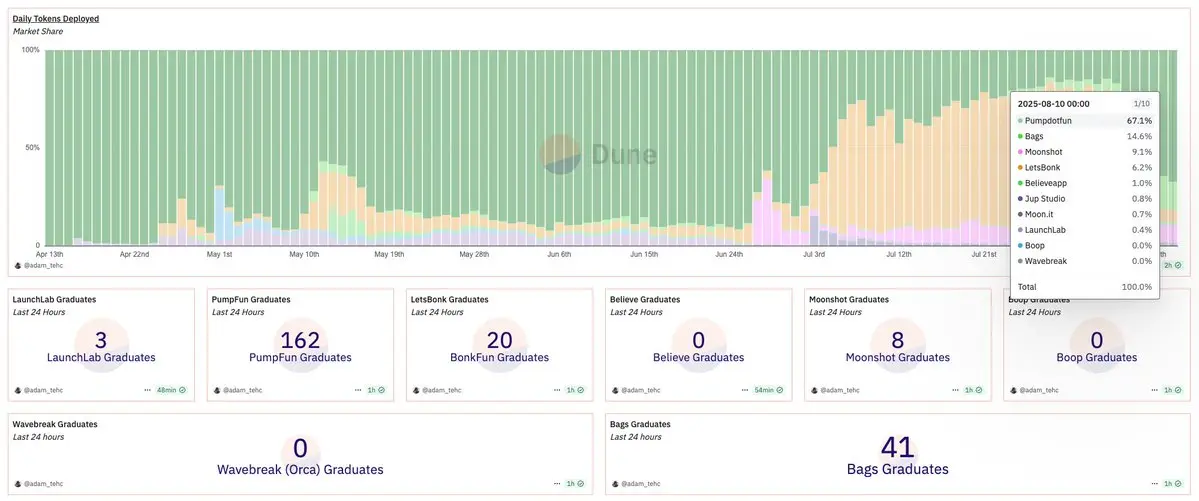Open @adam_tehc profile on LetsBonk Graduates card
Viewport: 1199px width, 501px height.
point(437,390)
